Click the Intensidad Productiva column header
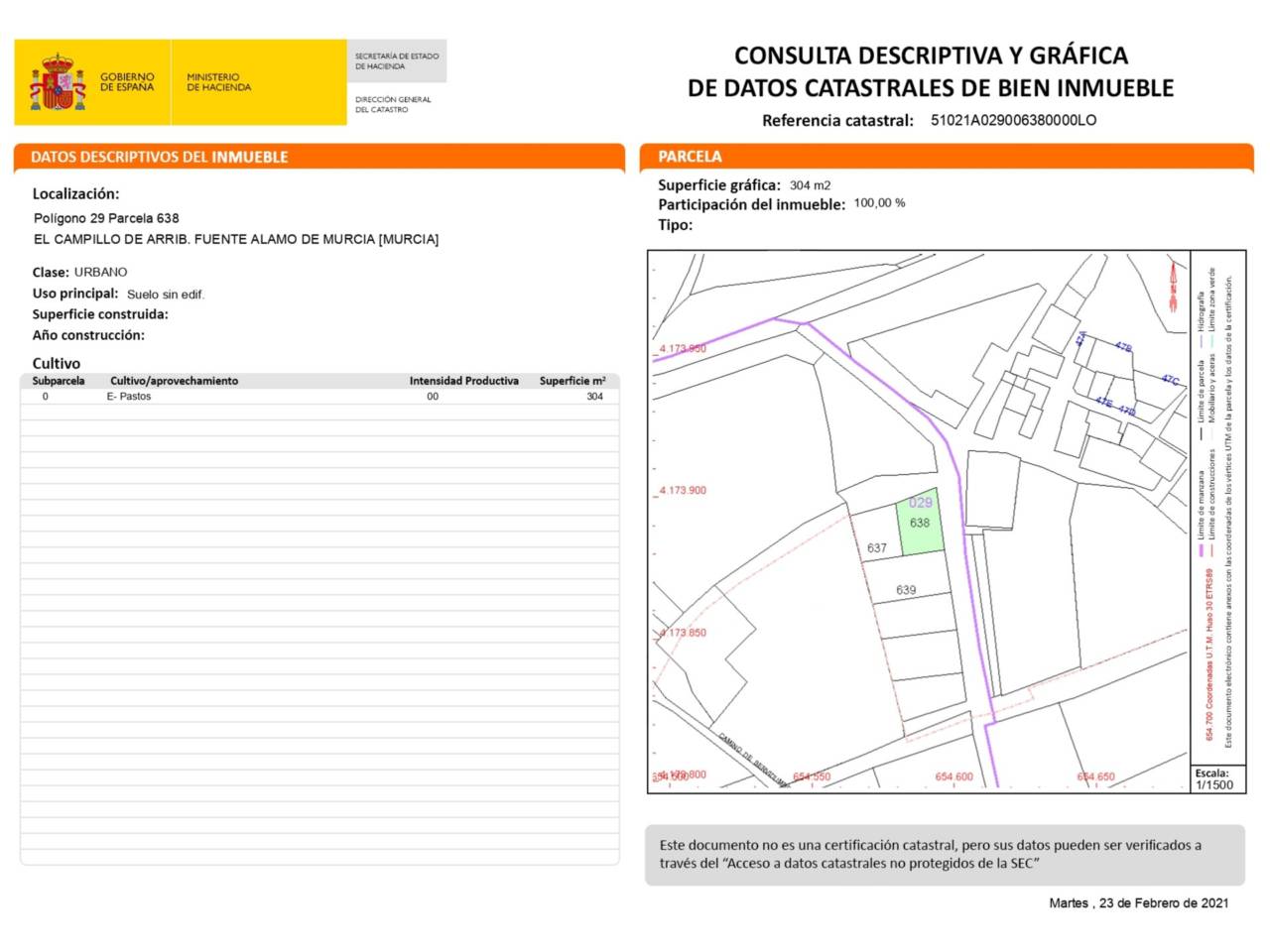Image resolution: width=1270 pixels, height=952 pixels. [x=464, y=381]
